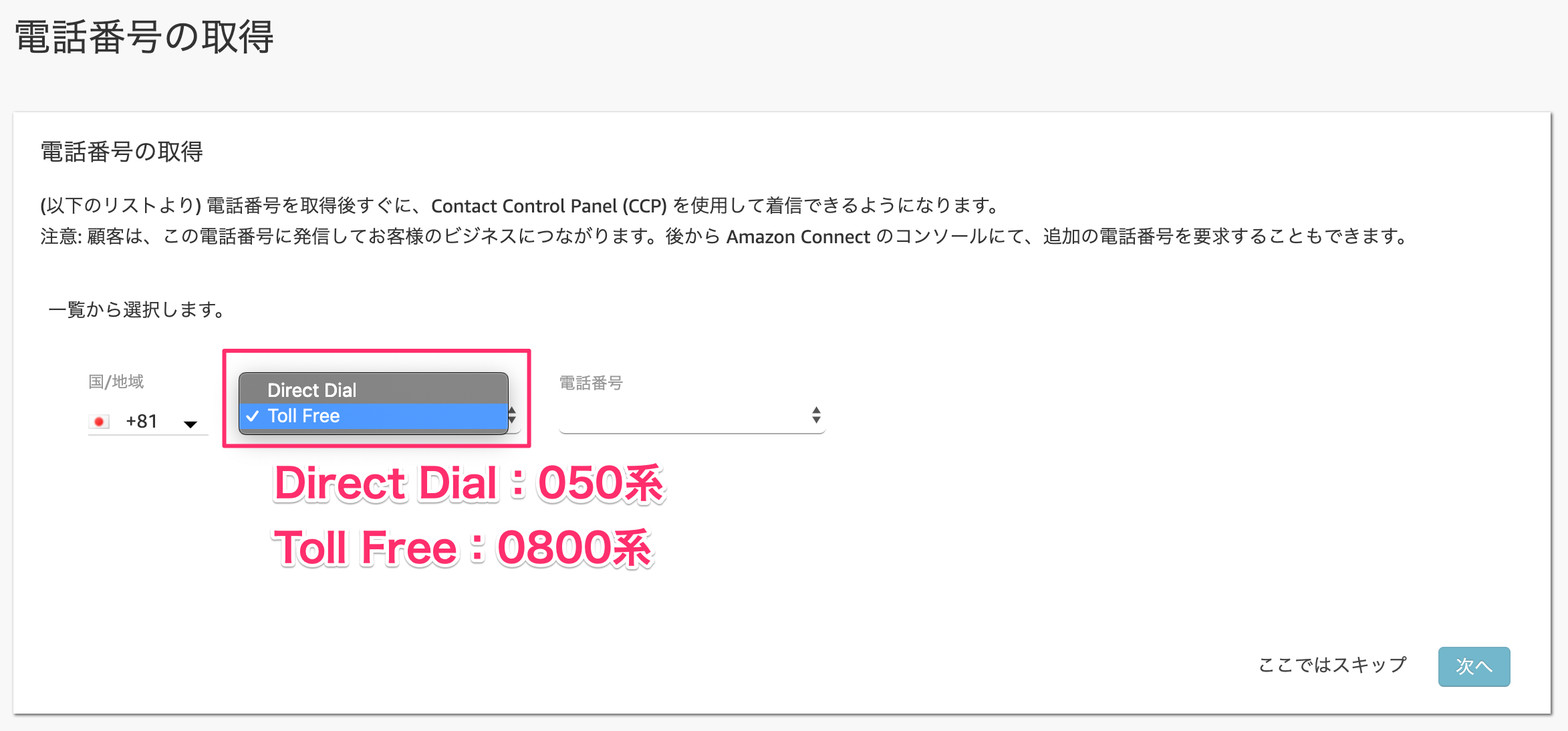
Task: Click the card's 電話番号の取得 section heading
Action: click(x=122, y=152)
